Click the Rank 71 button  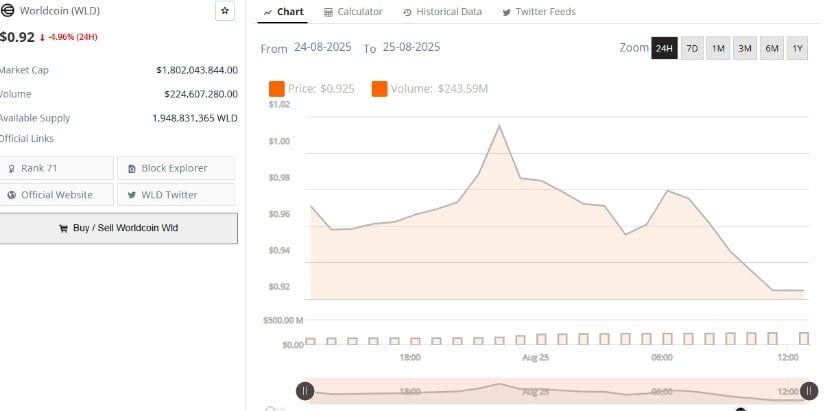(56, 168)
